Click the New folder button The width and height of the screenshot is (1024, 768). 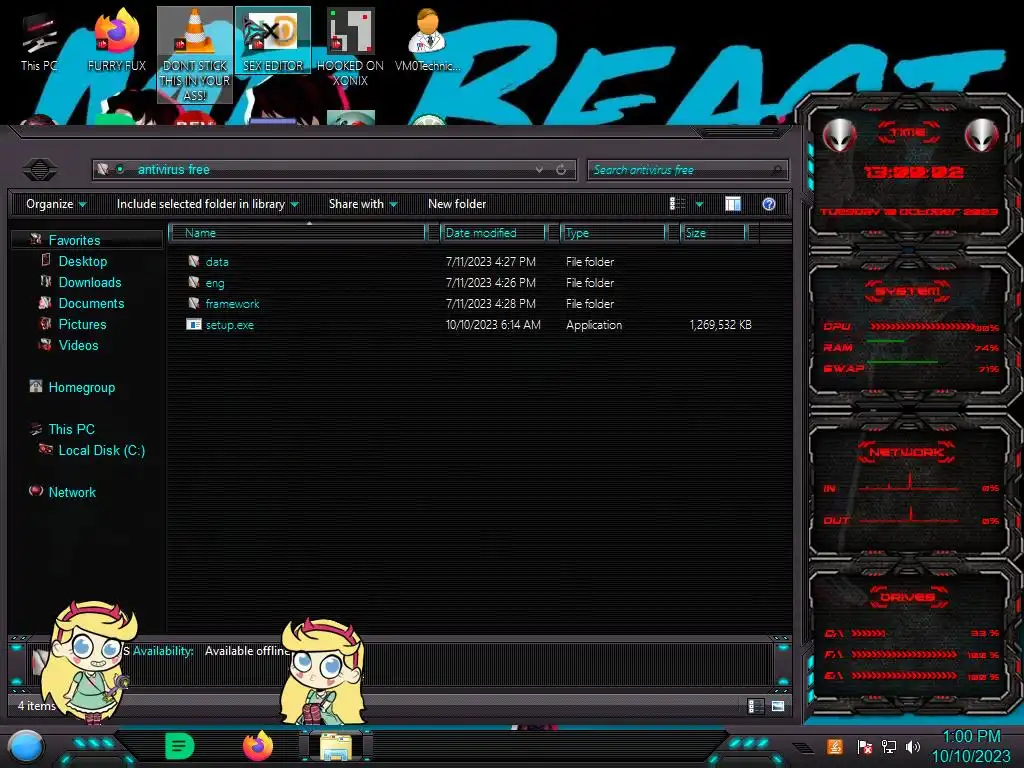coord(456,204)
